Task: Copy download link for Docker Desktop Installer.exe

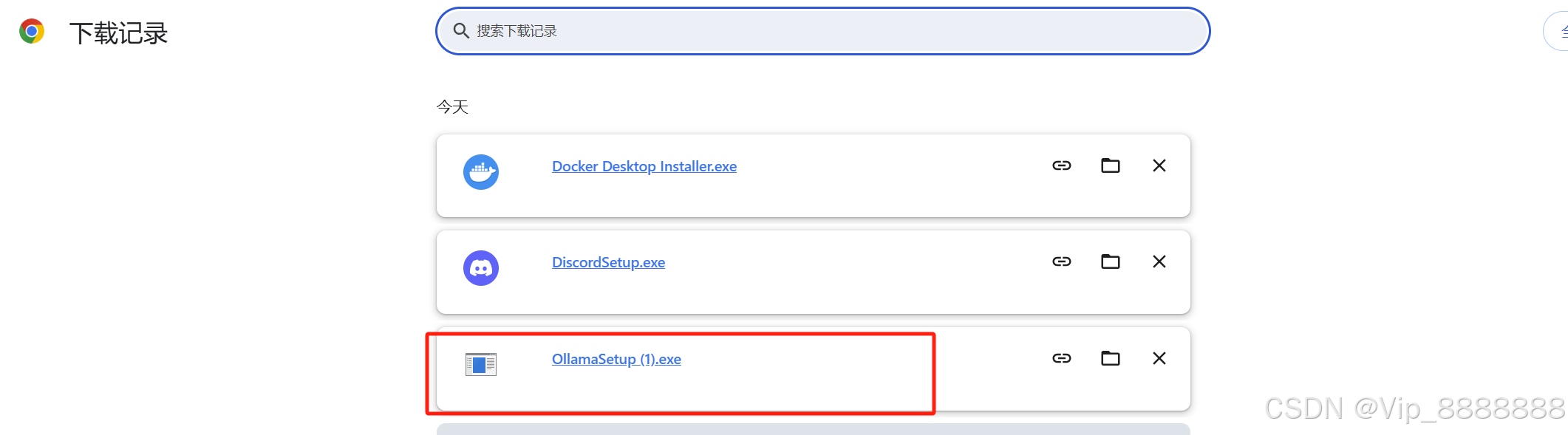Action: (x=1061, y=165)
